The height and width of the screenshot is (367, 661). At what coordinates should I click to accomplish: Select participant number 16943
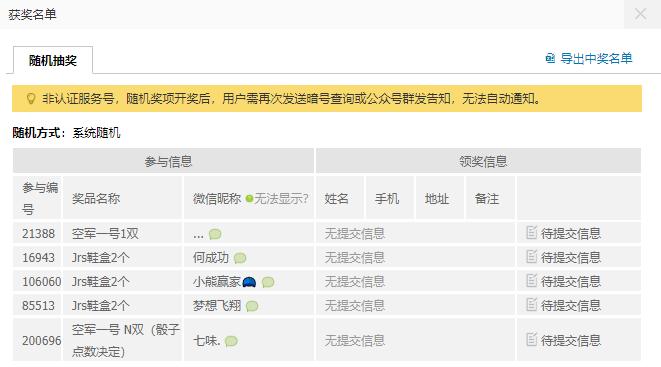click(x=38, y=257)
